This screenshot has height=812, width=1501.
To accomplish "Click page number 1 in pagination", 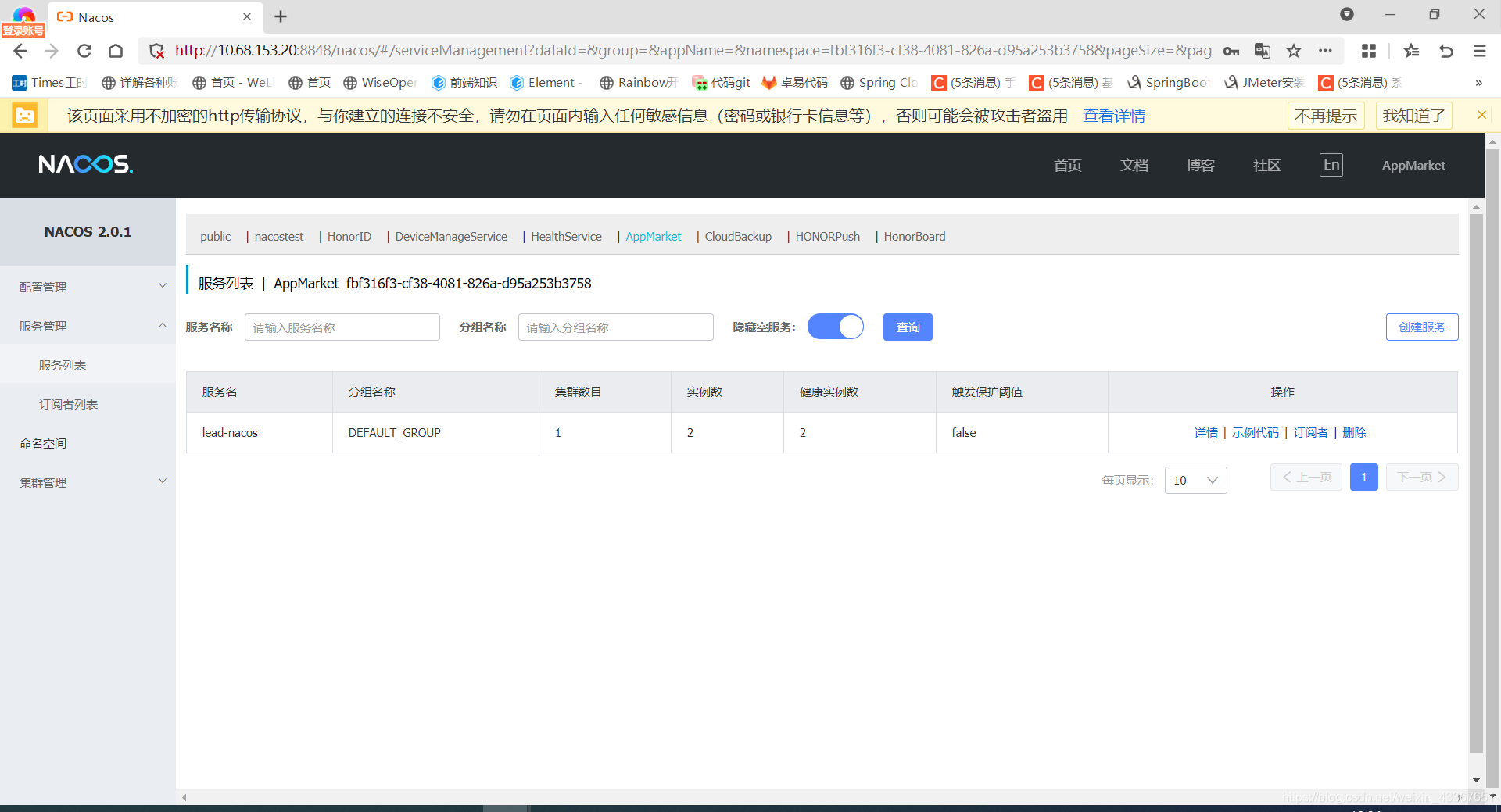I will [x=1363, y=477].
